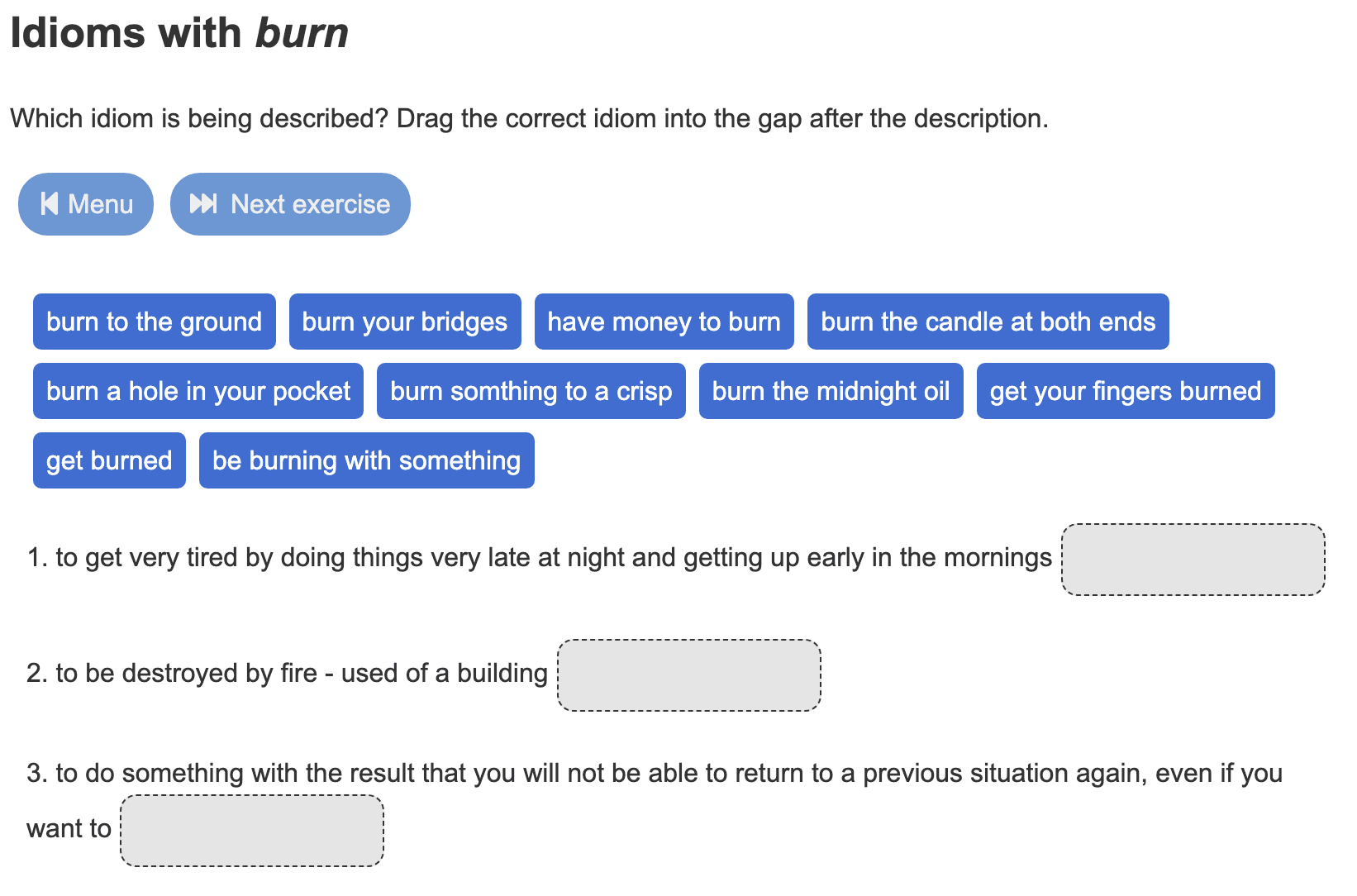Choose 'burn a hole in your pocket' tile
This screenshot has width=1357, height=896.
pyautogui.click(x=198, y=391)
